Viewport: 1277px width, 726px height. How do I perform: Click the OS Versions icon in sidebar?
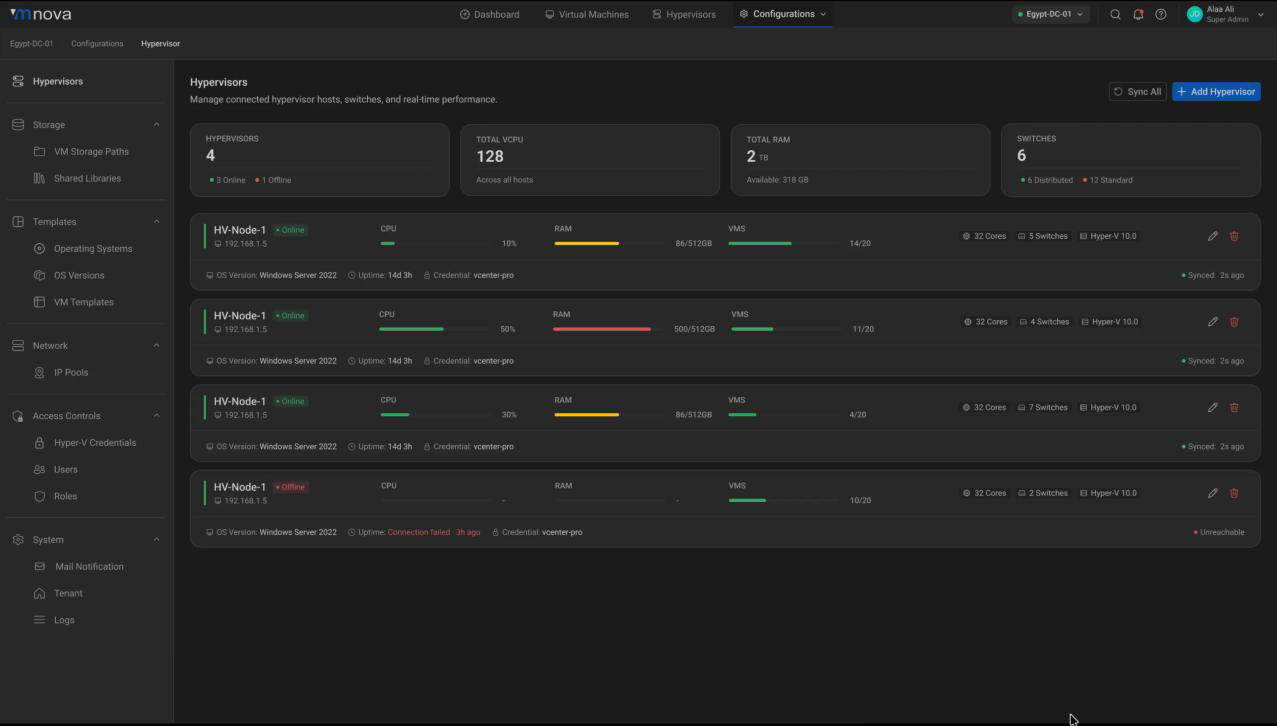40,275
